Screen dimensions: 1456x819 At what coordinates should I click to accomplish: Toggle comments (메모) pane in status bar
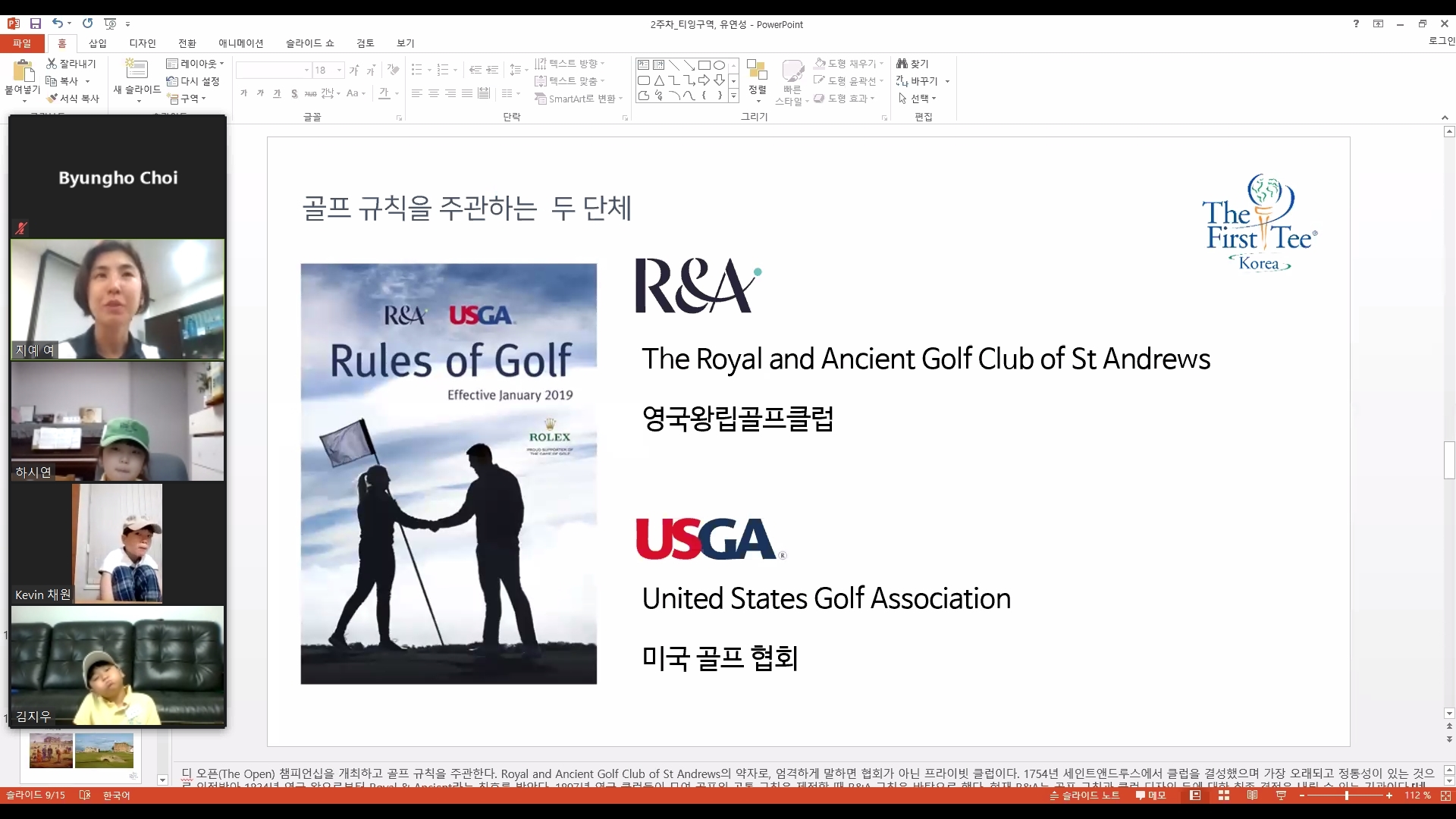[1150, 795]
